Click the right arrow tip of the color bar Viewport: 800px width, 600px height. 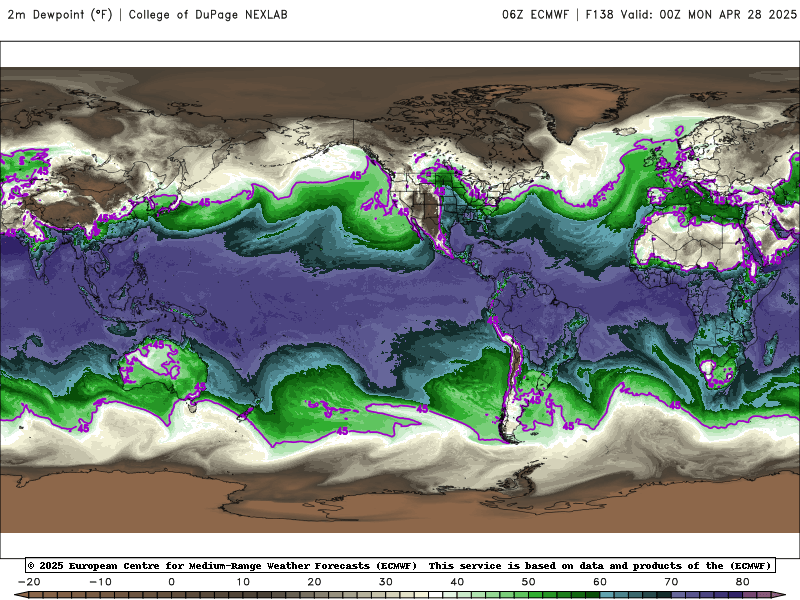click(781, 595)
